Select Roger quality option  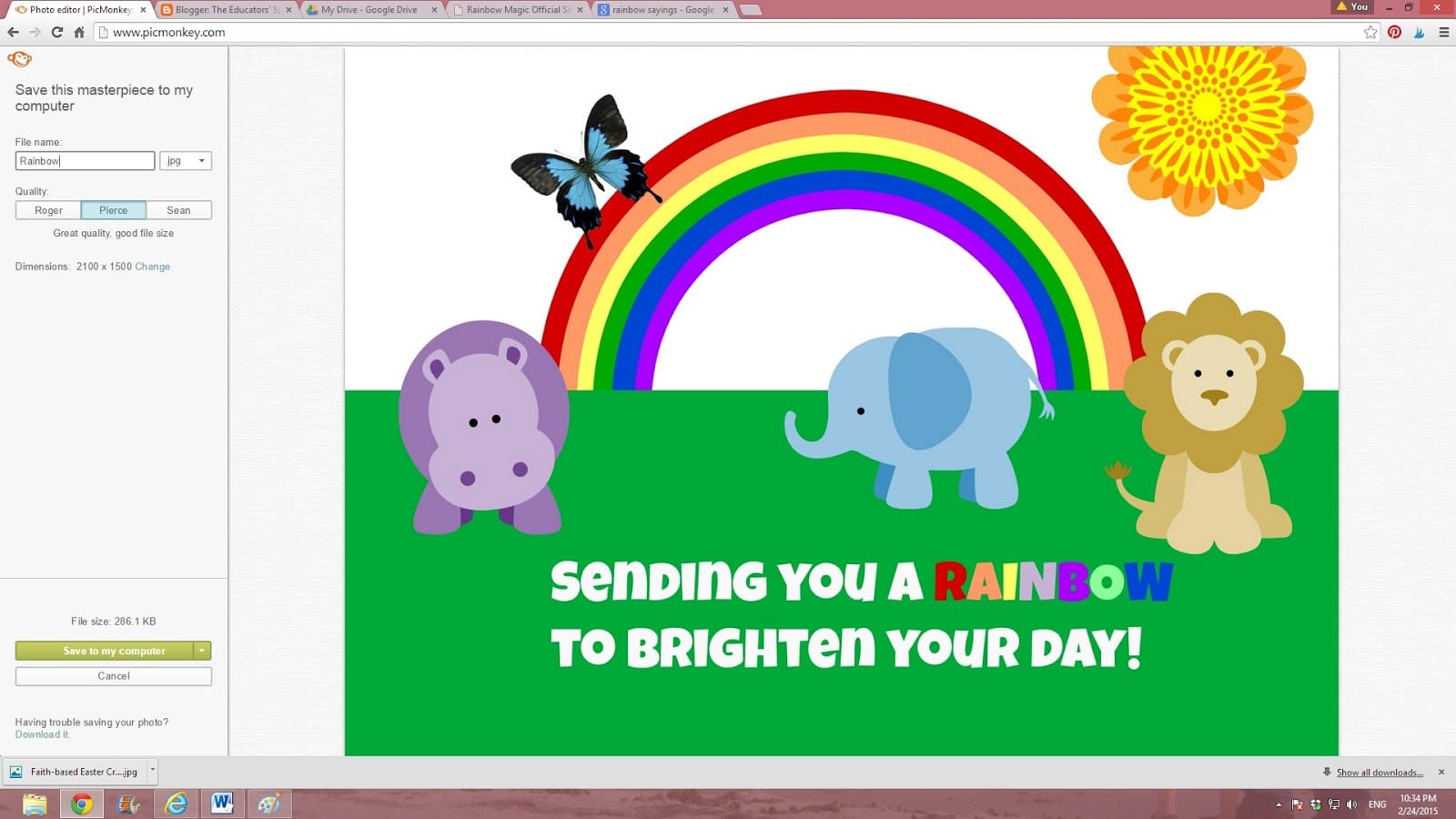coord(48,210)
